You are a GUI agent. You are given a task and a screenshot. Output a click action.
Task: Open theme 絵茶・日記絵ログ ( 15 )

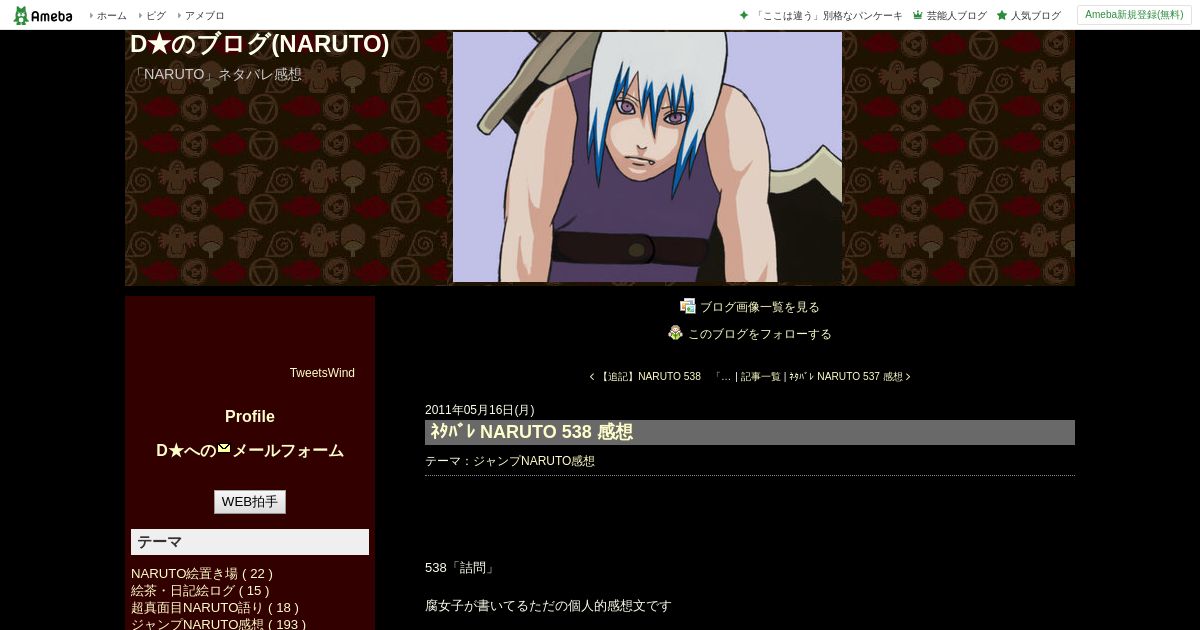point(200,590)
